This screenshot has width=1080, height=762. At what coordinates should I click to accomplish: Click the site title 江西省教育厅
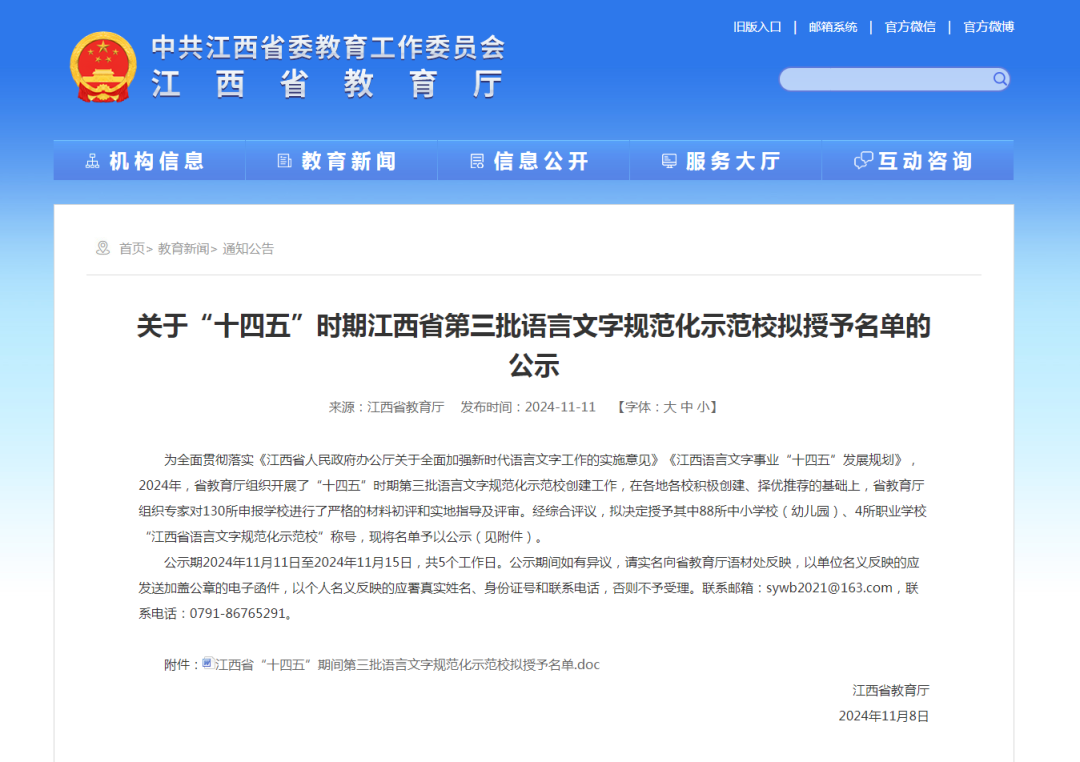(328, 84)
